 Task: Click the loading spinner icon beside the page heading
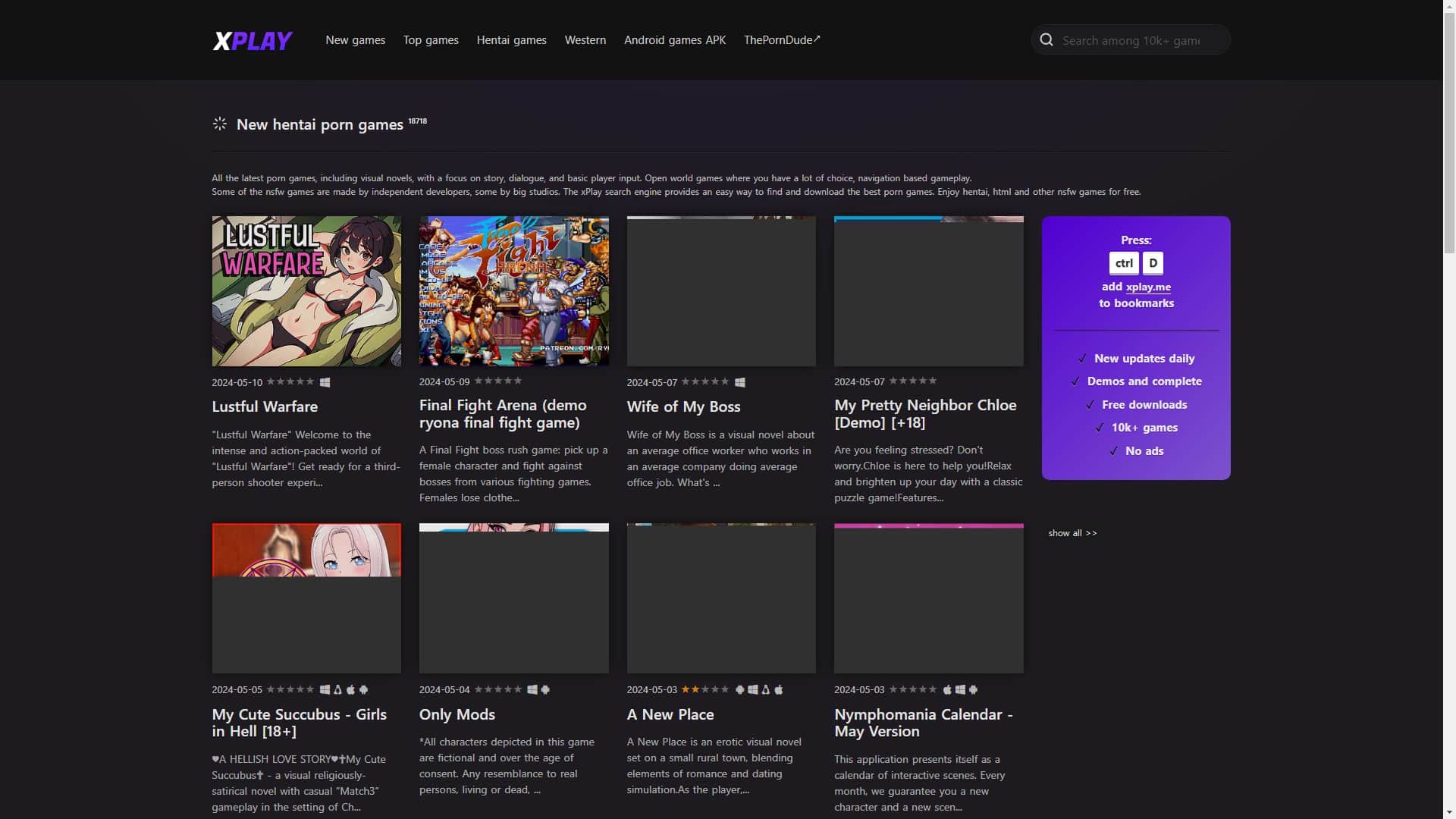click(220, 124)
